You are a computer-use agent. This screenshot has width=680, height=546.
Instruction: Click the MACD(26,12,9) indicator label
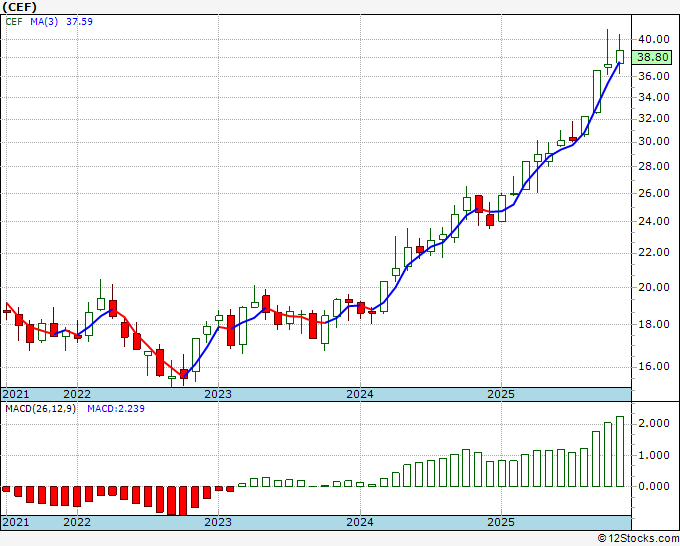click(40, 409)
